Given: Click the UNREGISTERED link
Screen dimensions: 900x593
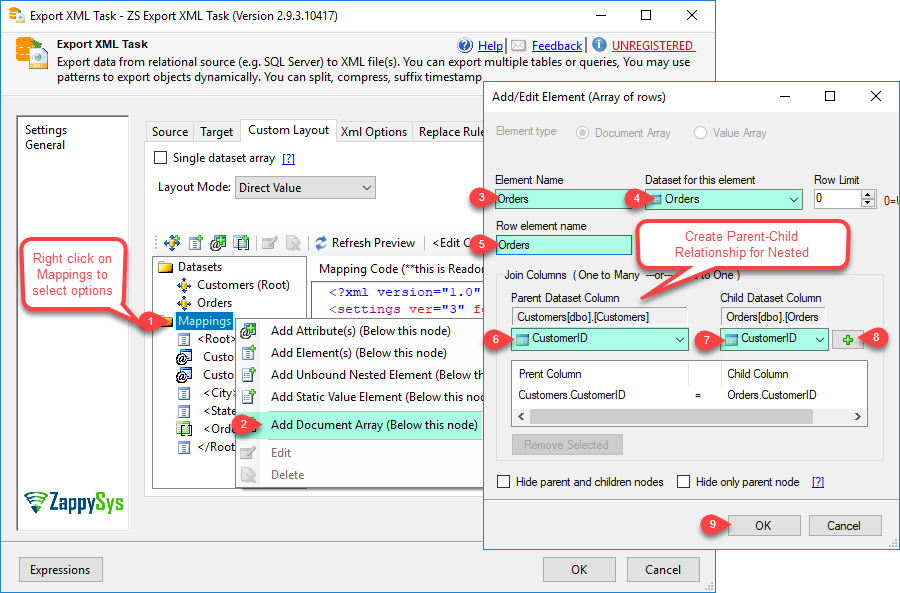Looking at the screenshot, I should point(653,46).
